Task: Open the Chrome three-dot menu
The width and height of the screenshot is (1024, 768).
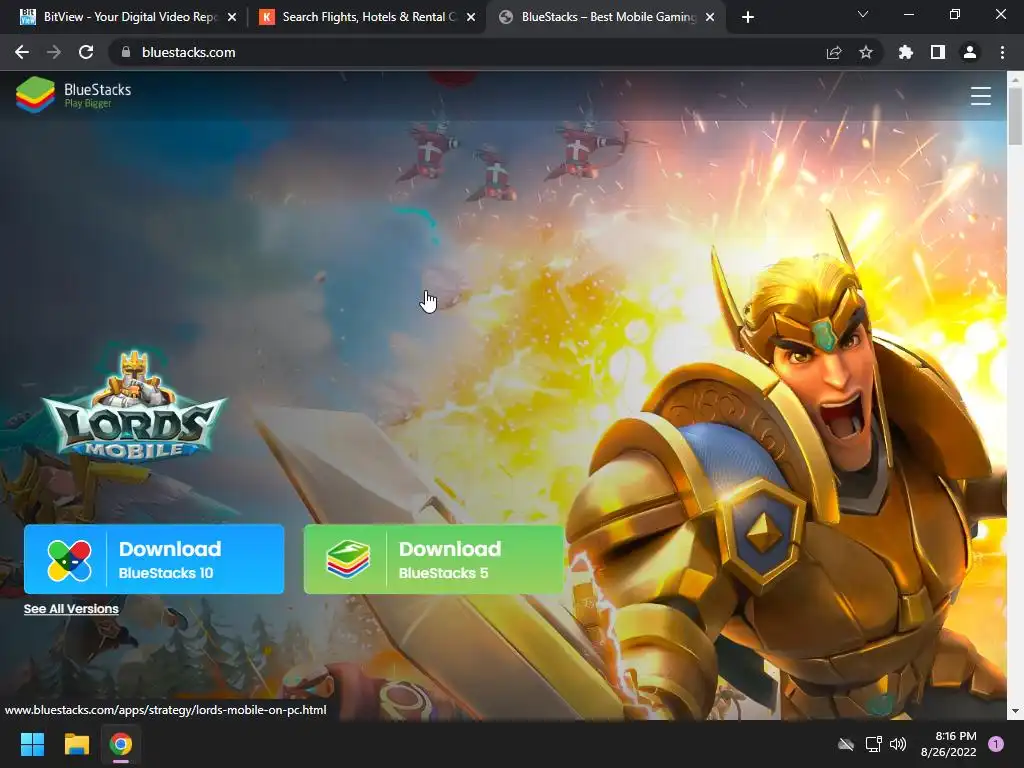Action: tap(1002, 52)
